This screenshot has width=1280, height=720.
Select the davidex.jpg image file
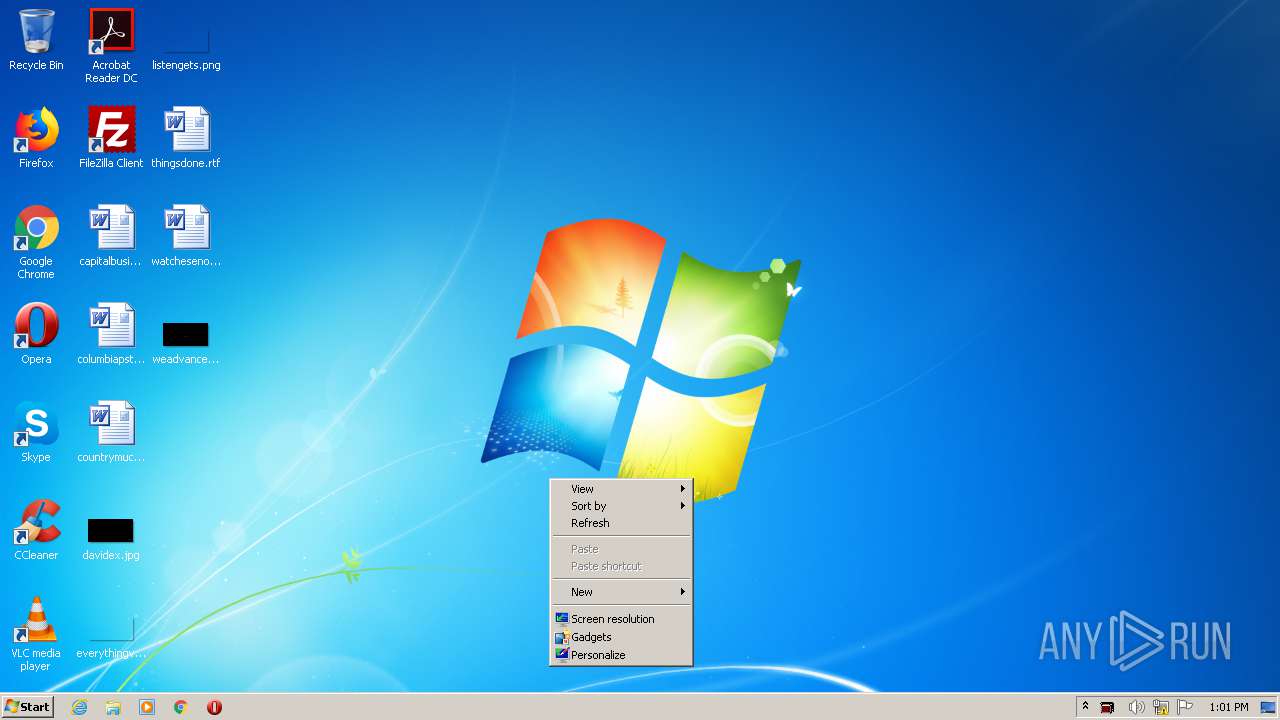point(111,538)
